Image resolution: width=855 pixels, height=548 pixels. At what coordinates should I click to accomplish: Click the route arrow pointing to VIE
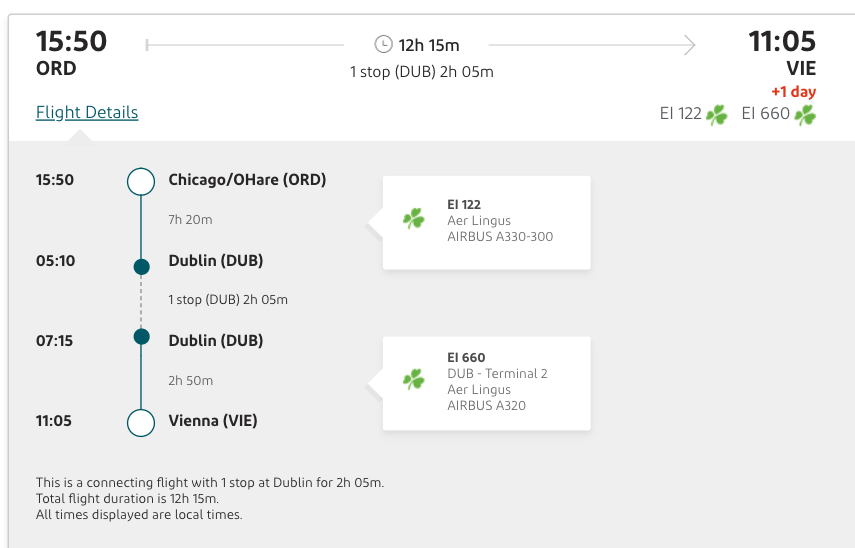[x=689, y=44]
